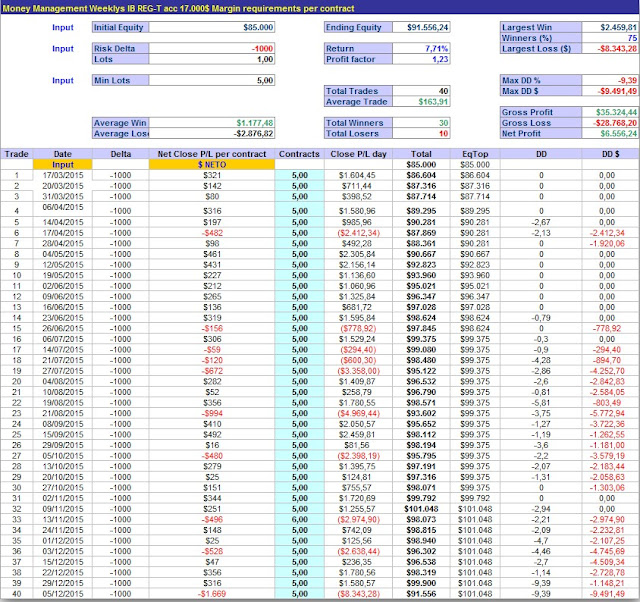Select the Lots value 1,00
This screenshot has width=640, height=602.
212,59
